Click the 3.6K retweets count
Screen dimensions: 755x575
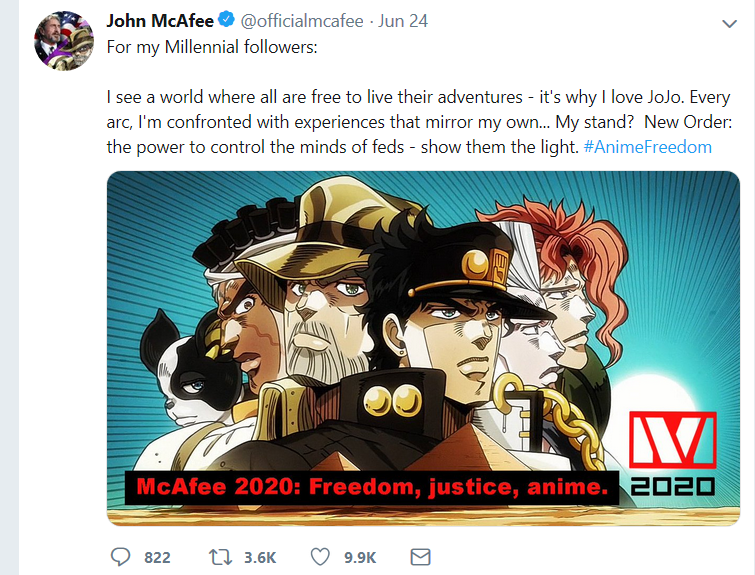click(260, 558)
